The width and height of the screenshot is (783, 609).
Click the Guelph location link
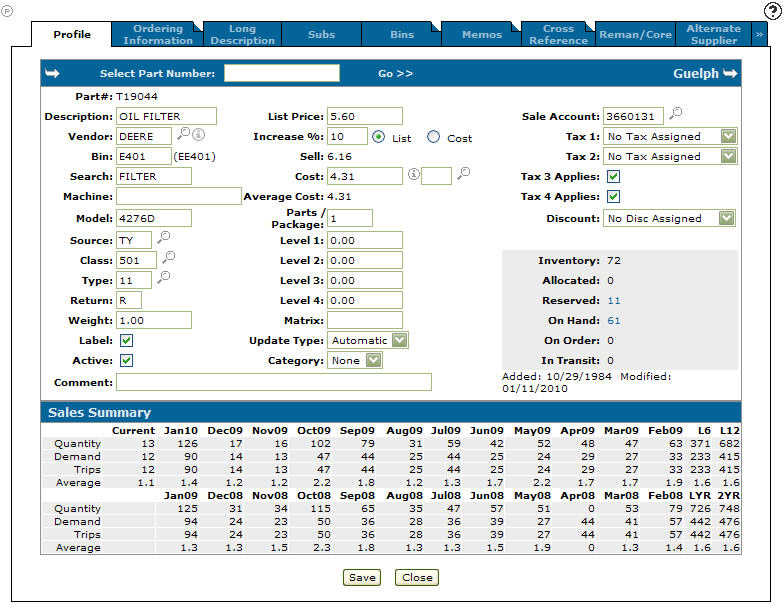coord(696,73)
